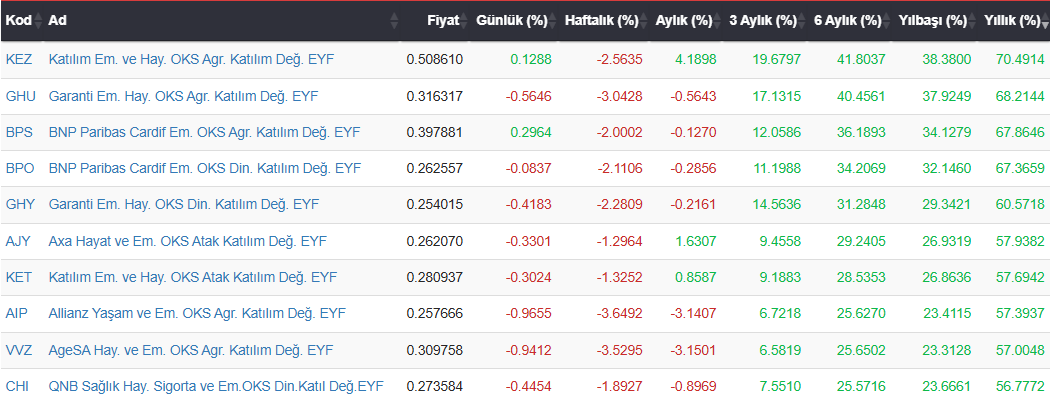
Task: Select BPO price 0.262557
Action: click(435, 168)
